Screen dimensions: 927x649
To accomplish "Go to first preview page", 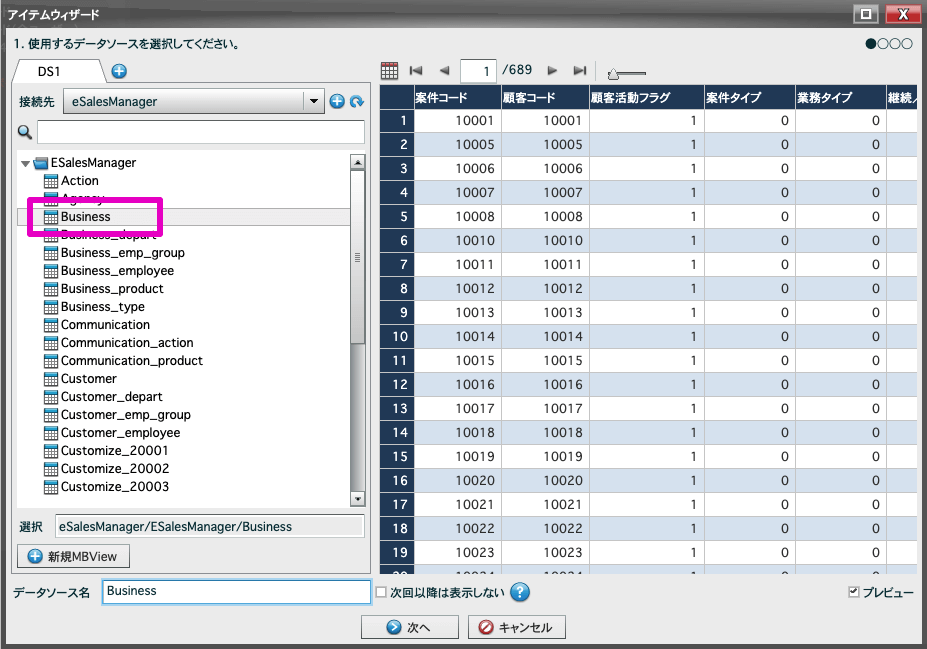I will (416, 71).
